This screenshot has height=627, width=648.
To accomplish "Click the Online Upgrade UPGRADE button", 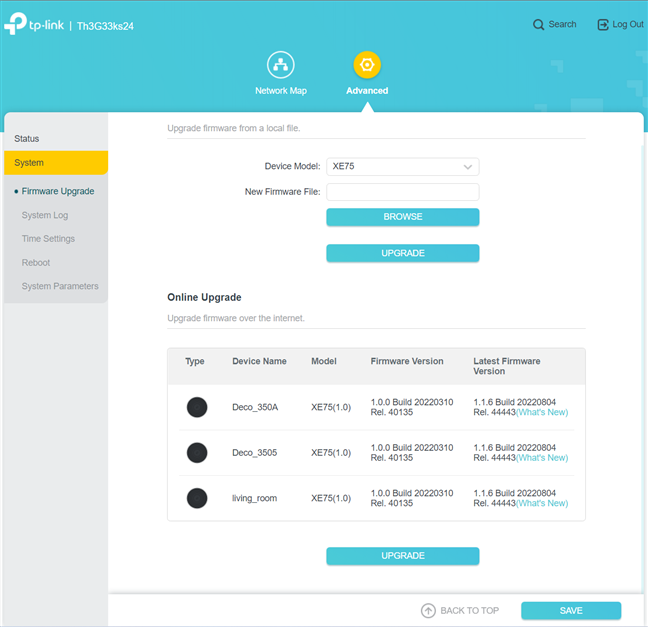I will tap(403, 556).
